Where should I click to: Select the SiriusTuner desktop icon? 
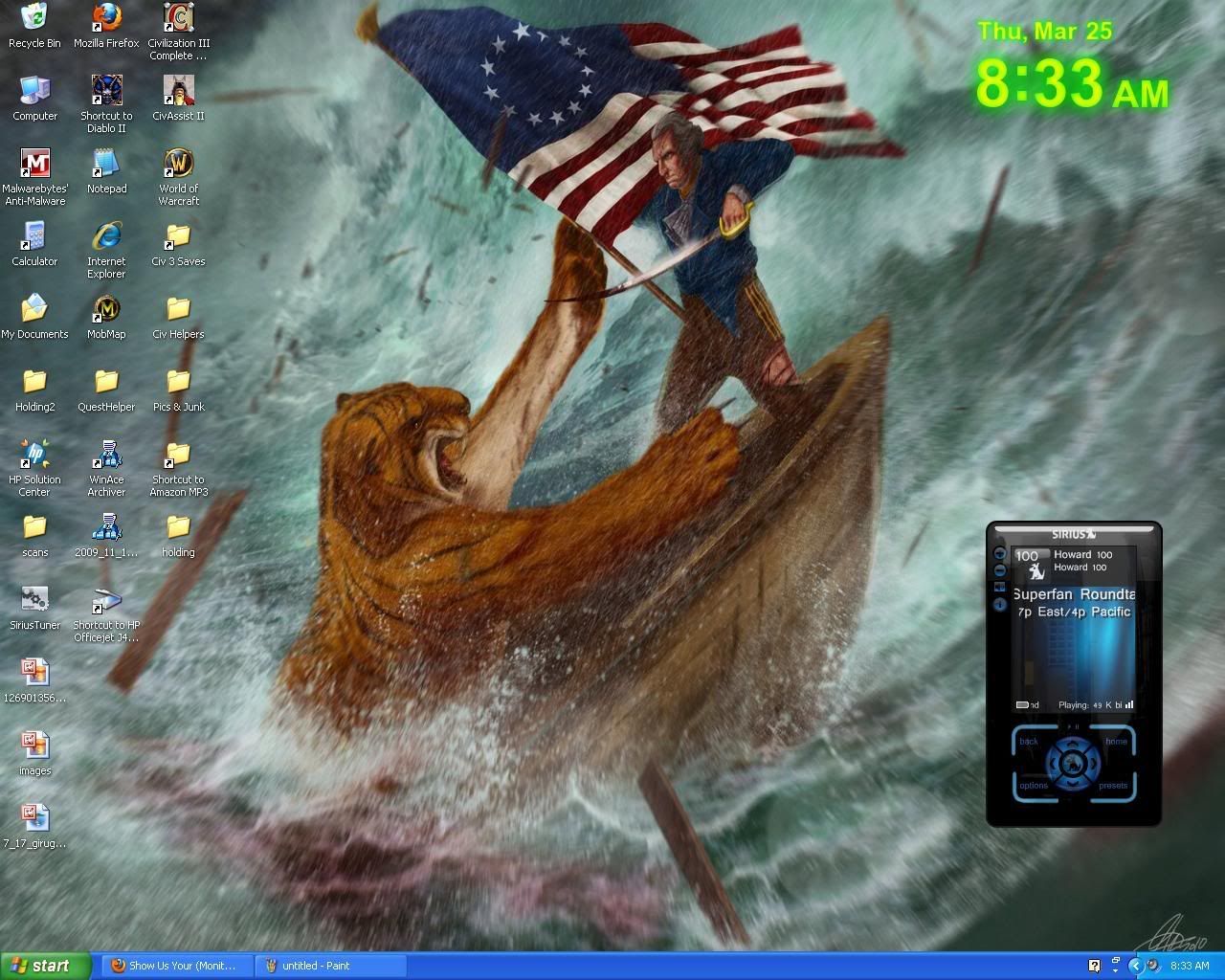click(34, 608)
